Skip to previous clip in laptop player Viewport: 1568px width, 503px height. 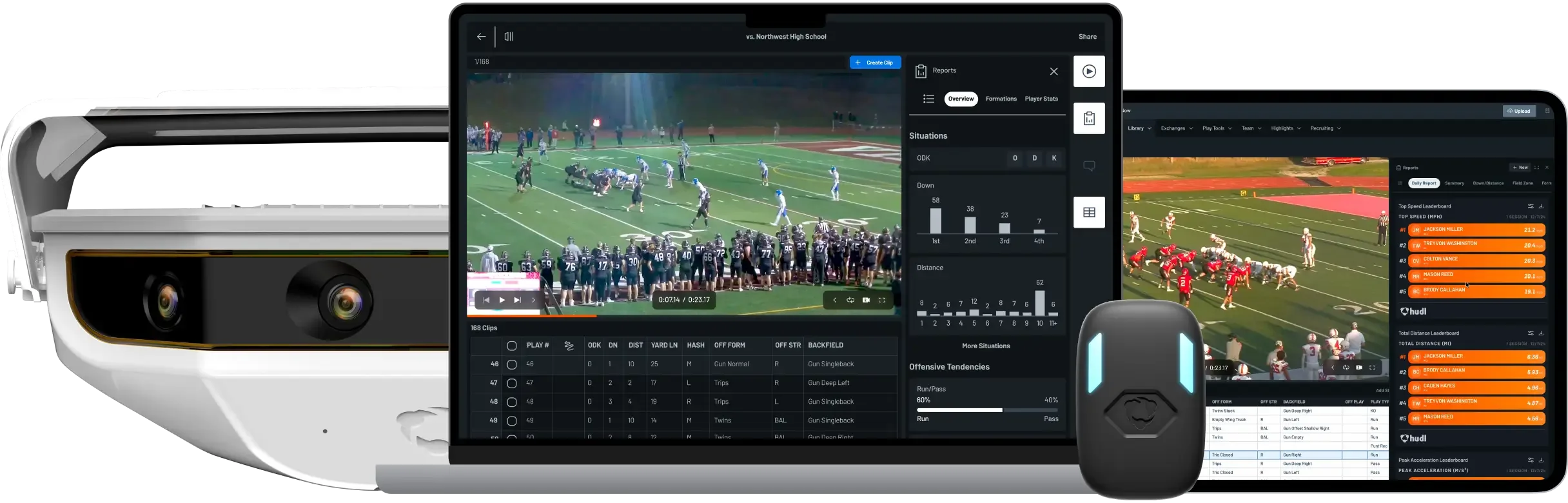[486, 300]
